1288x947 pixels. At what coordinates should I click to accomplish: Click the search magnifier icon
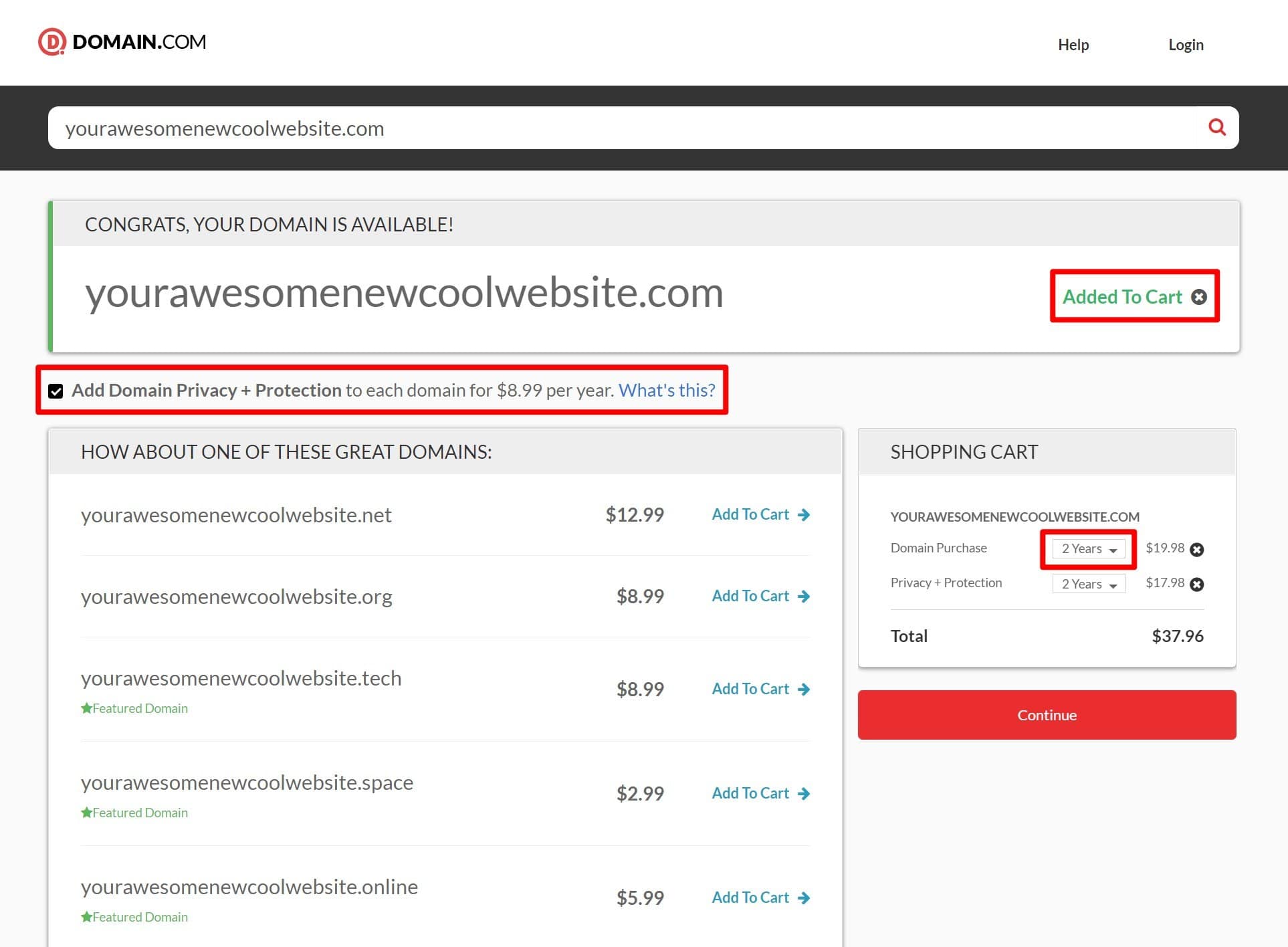pos(1217,127)
